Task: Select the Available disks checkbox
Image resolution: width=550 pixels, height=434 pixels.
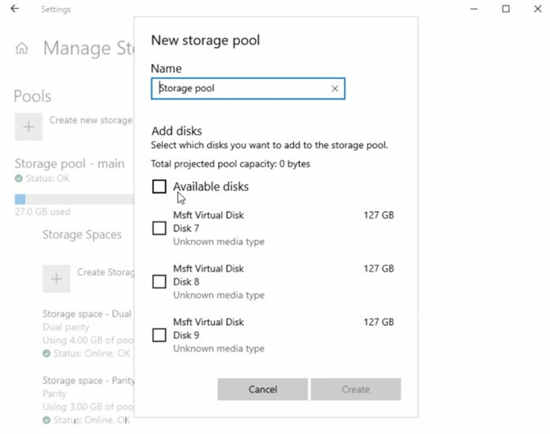Action: click(159, 187)
